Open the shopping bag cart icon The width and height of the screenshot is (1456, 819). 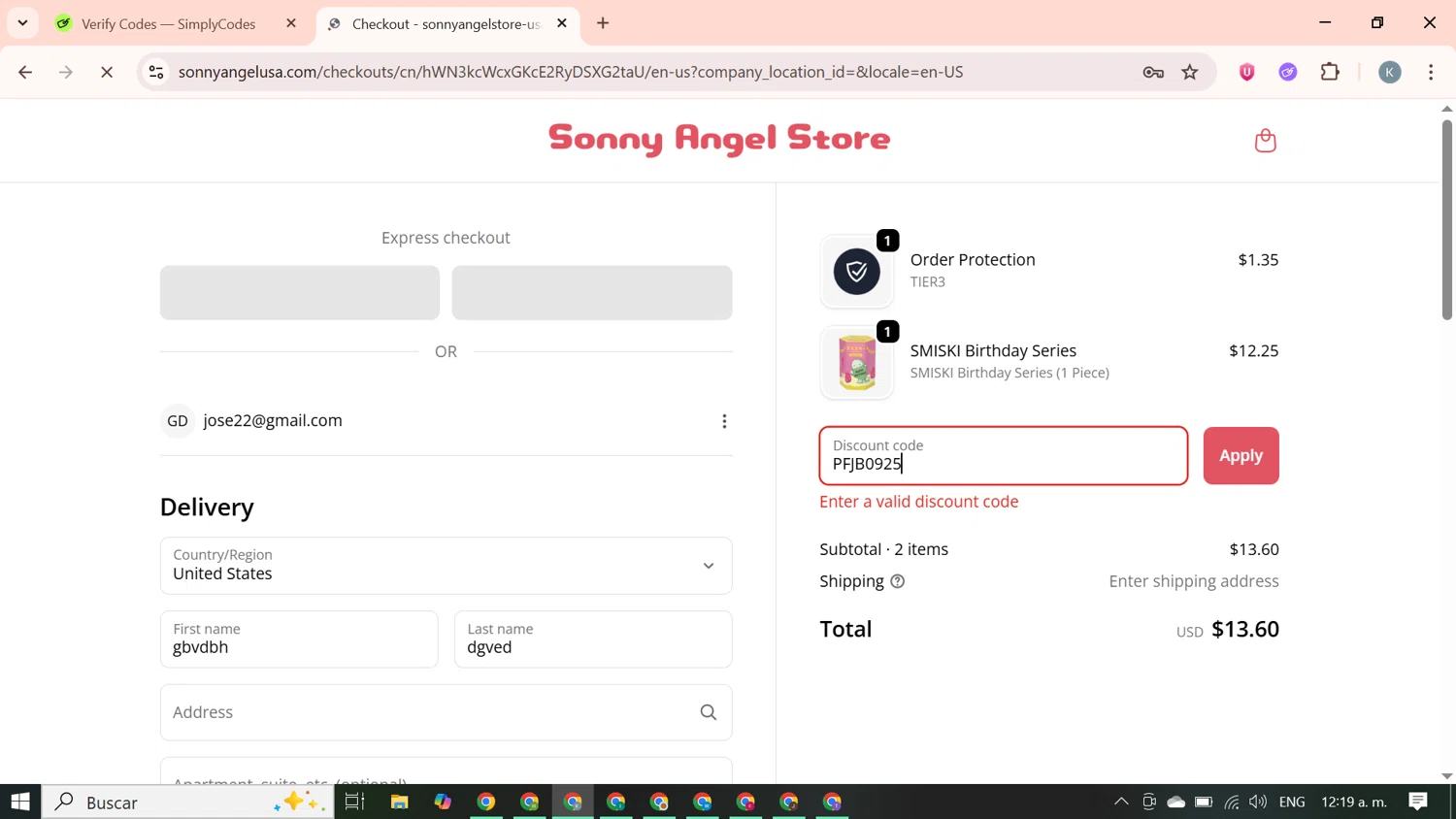[1265, 141]
